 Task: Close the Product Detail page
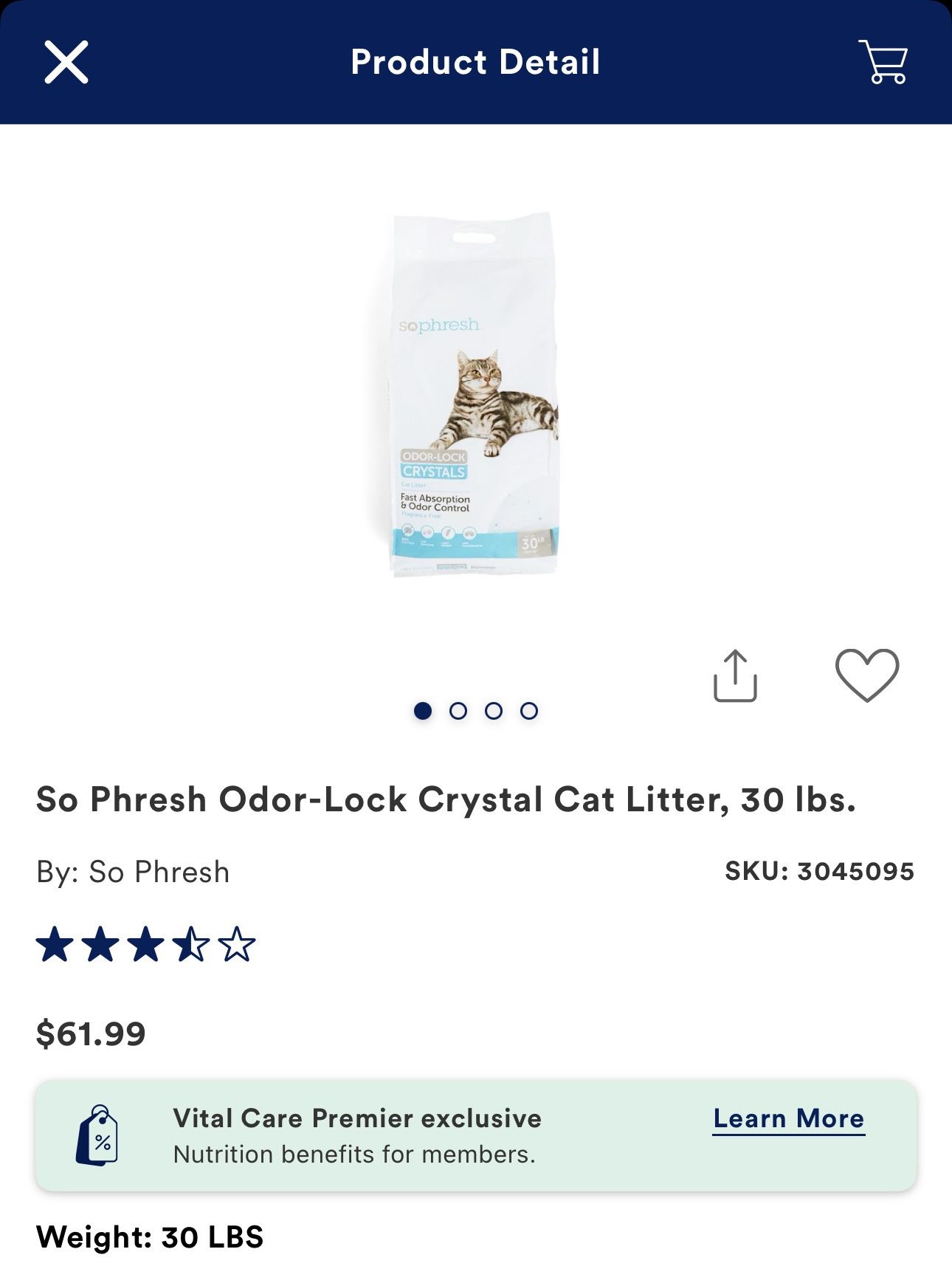point(66,62)
